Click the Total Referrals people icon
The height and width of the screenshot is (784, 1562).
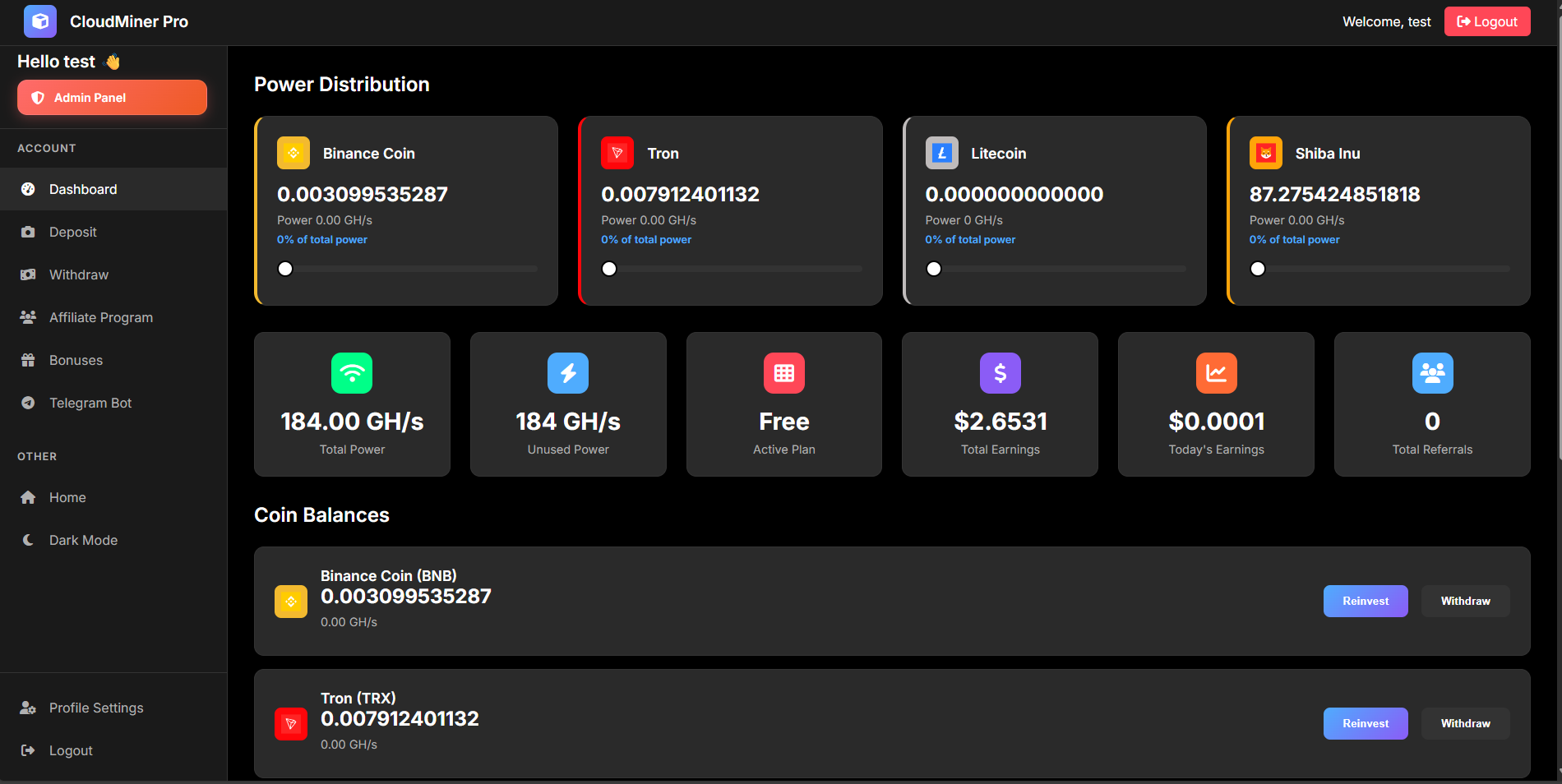coord(1432,373)
